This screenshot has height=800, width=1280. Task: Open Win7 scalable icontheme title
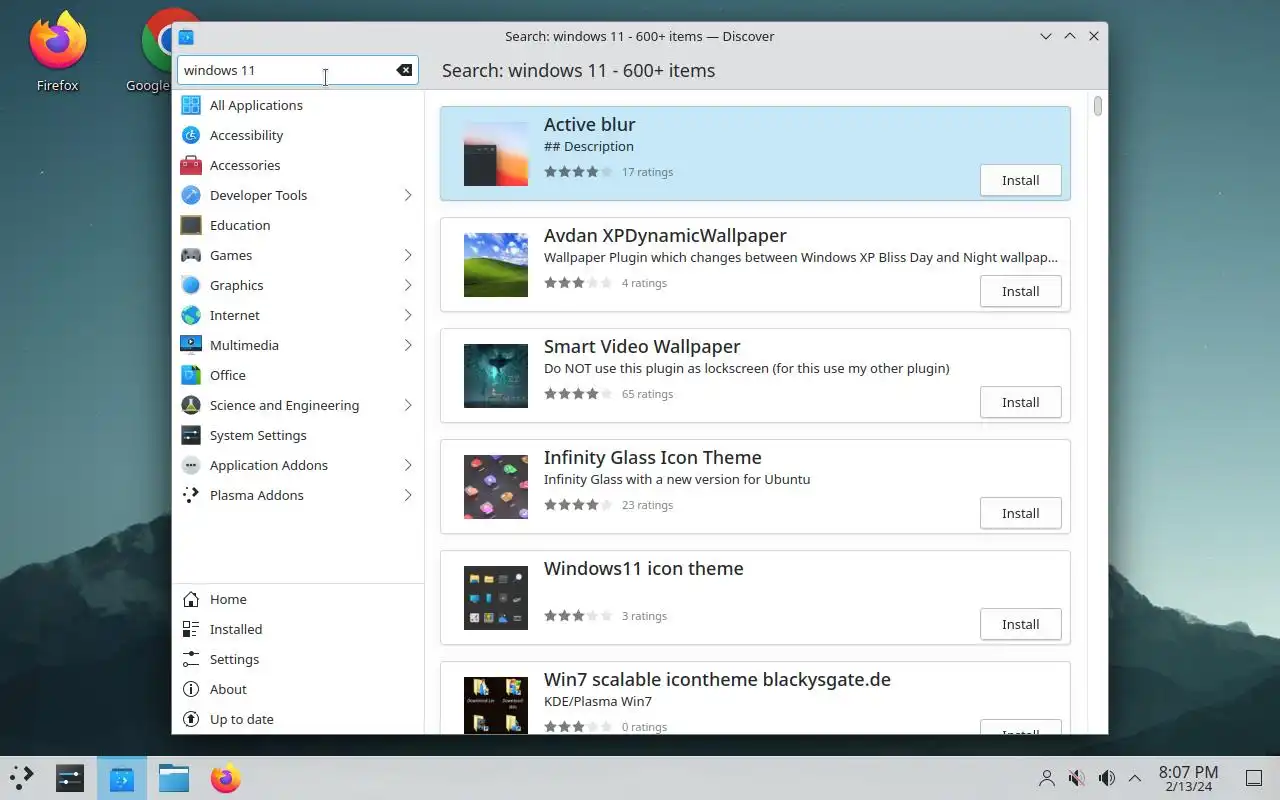pos(717,679)
